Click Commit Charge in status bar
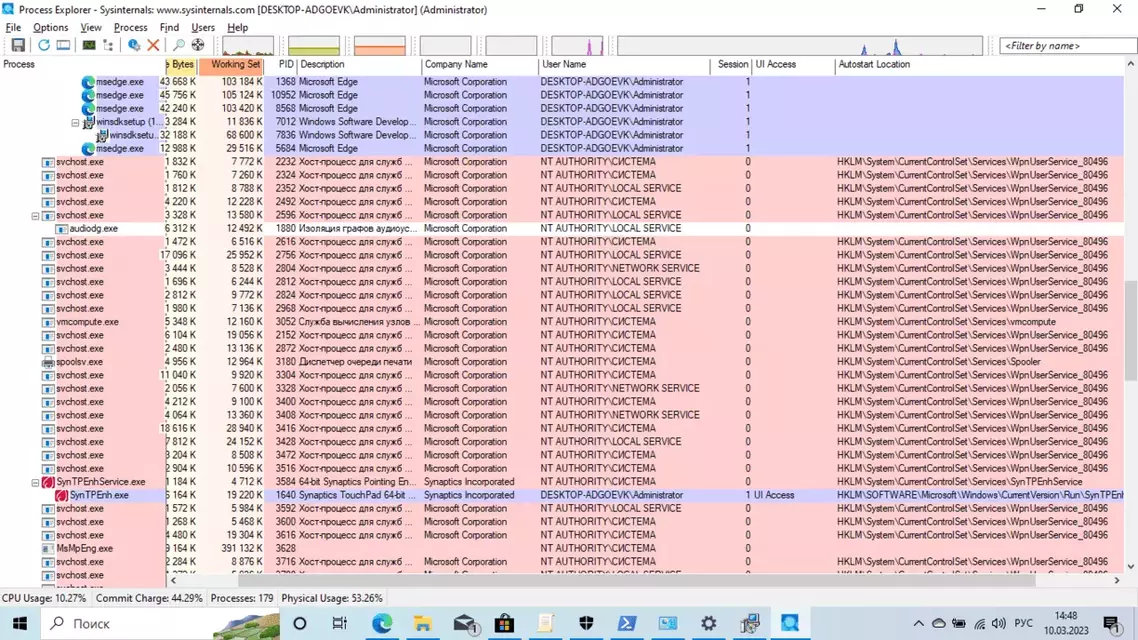 (x=149, y=599)
